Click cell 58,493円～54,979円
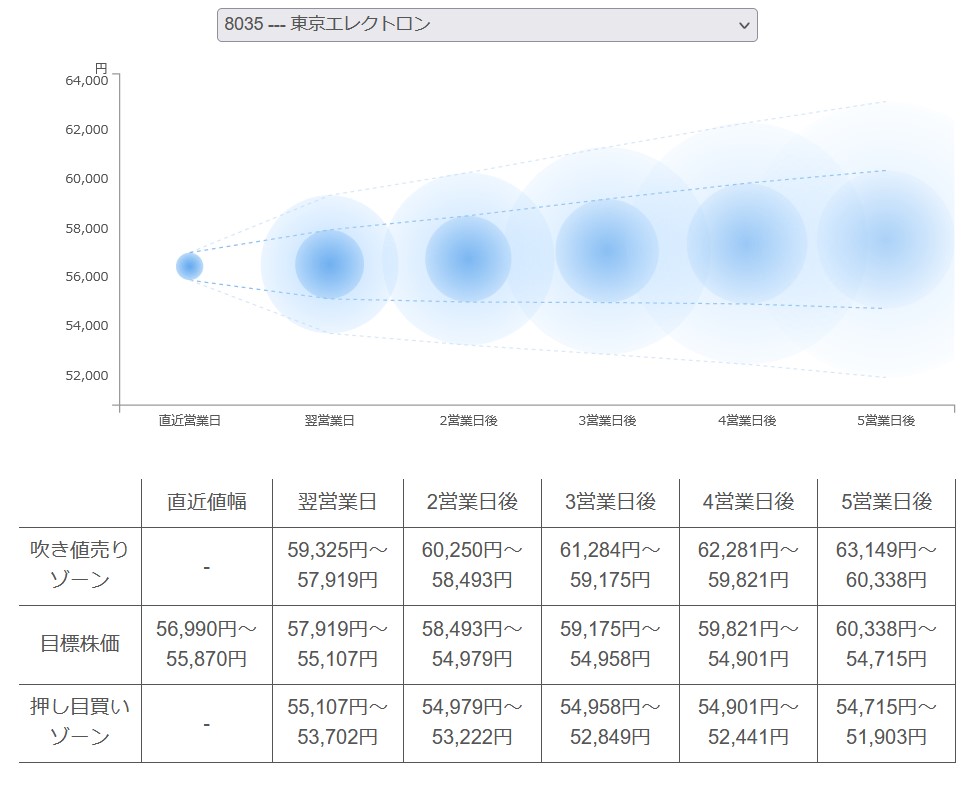The image size is (975, 797). (x=473, y=644)
